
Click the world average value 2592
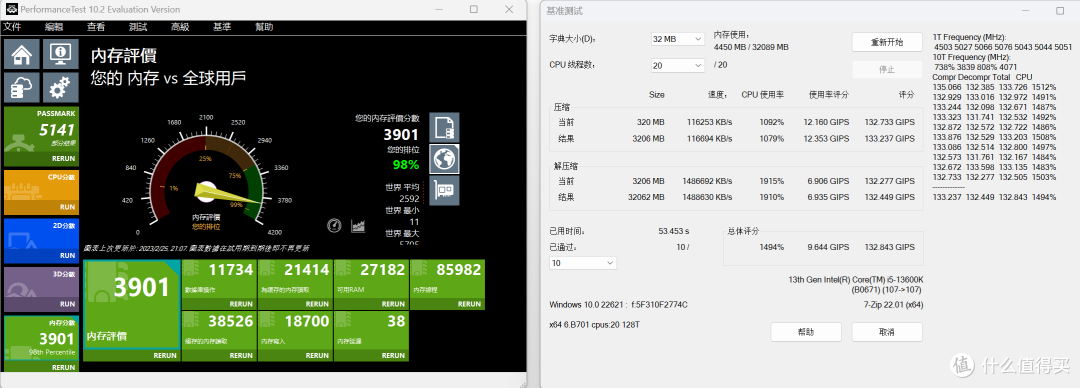click(x=409, y=198)
